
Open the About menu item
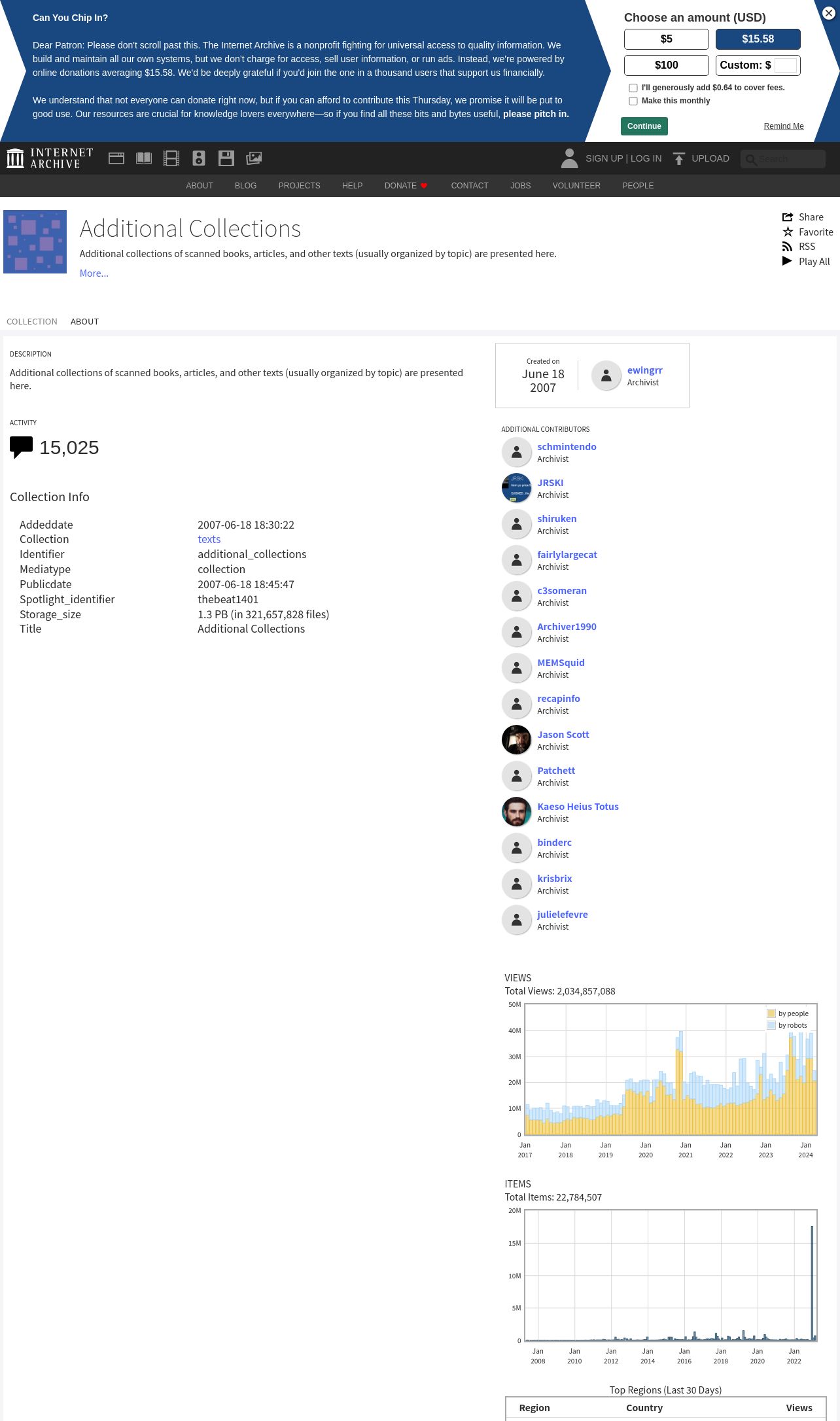(200, 186)
